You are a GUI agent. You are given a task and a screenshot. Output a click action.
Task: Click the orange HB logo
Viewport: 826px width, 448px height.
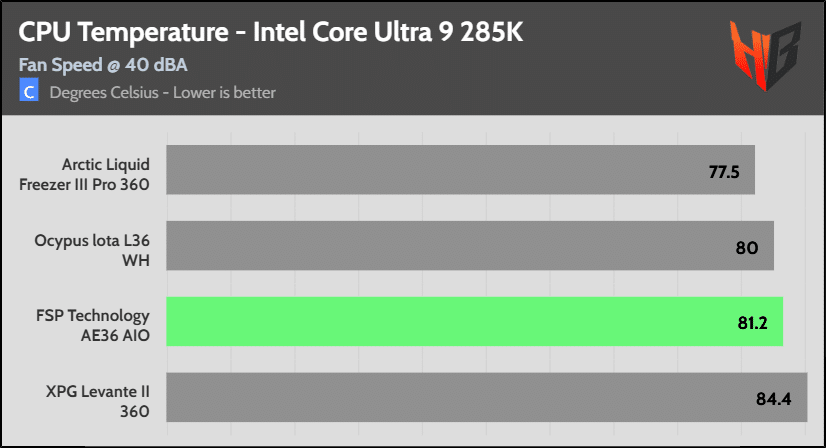tap(765, 55)
